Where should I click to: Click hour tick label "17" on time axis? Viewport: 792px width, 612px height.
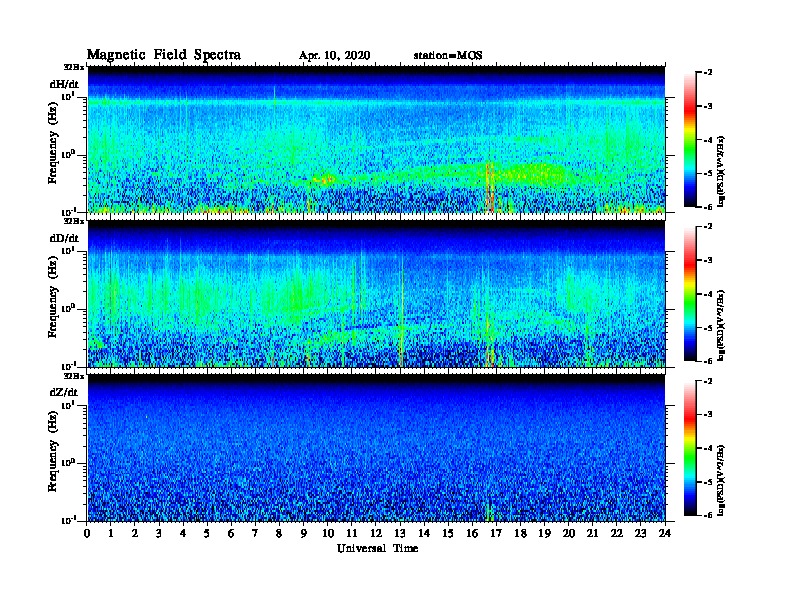(x=496, y=534)
